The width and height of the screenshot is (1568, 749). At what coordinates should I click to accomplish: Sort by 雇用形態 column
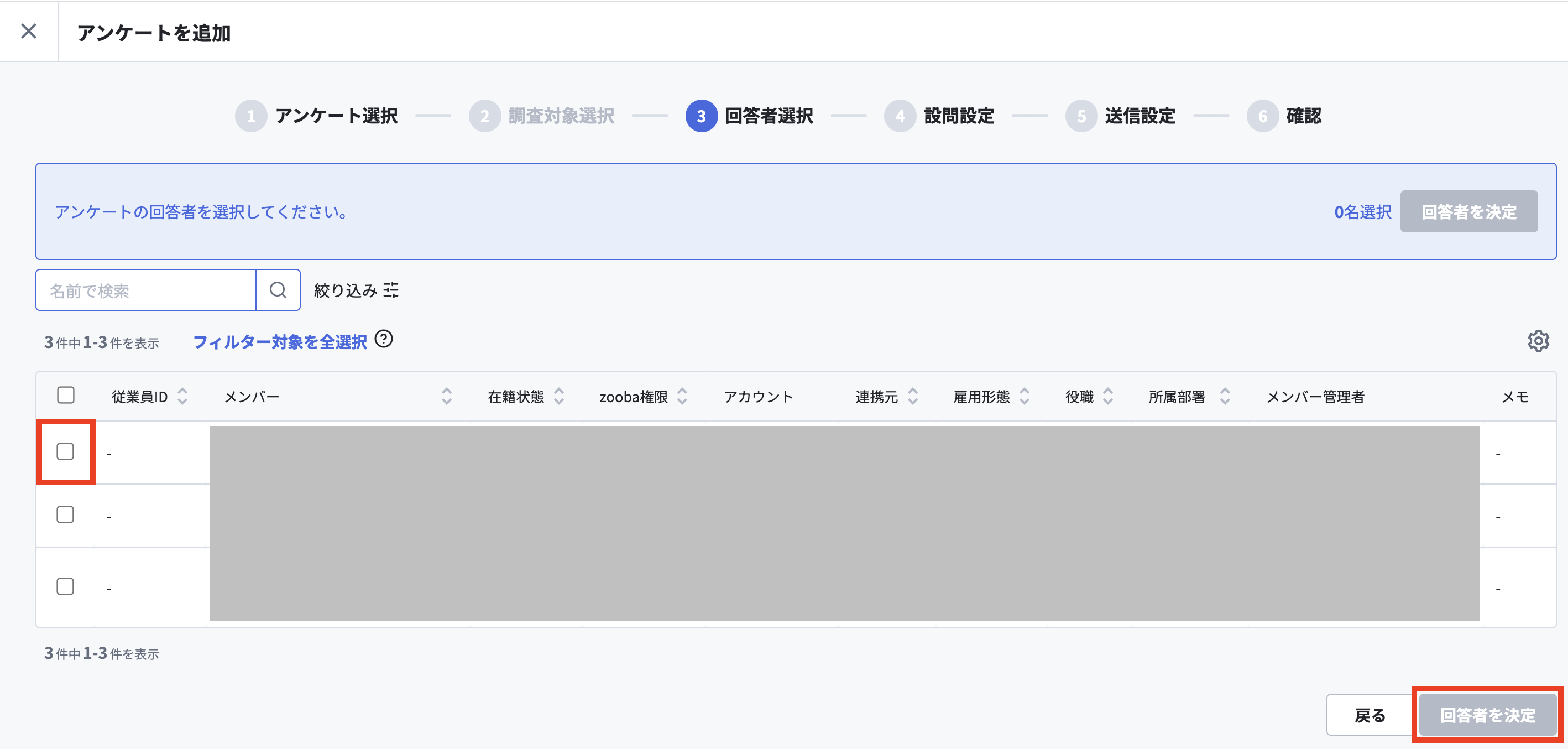[x=1025, y=396]
